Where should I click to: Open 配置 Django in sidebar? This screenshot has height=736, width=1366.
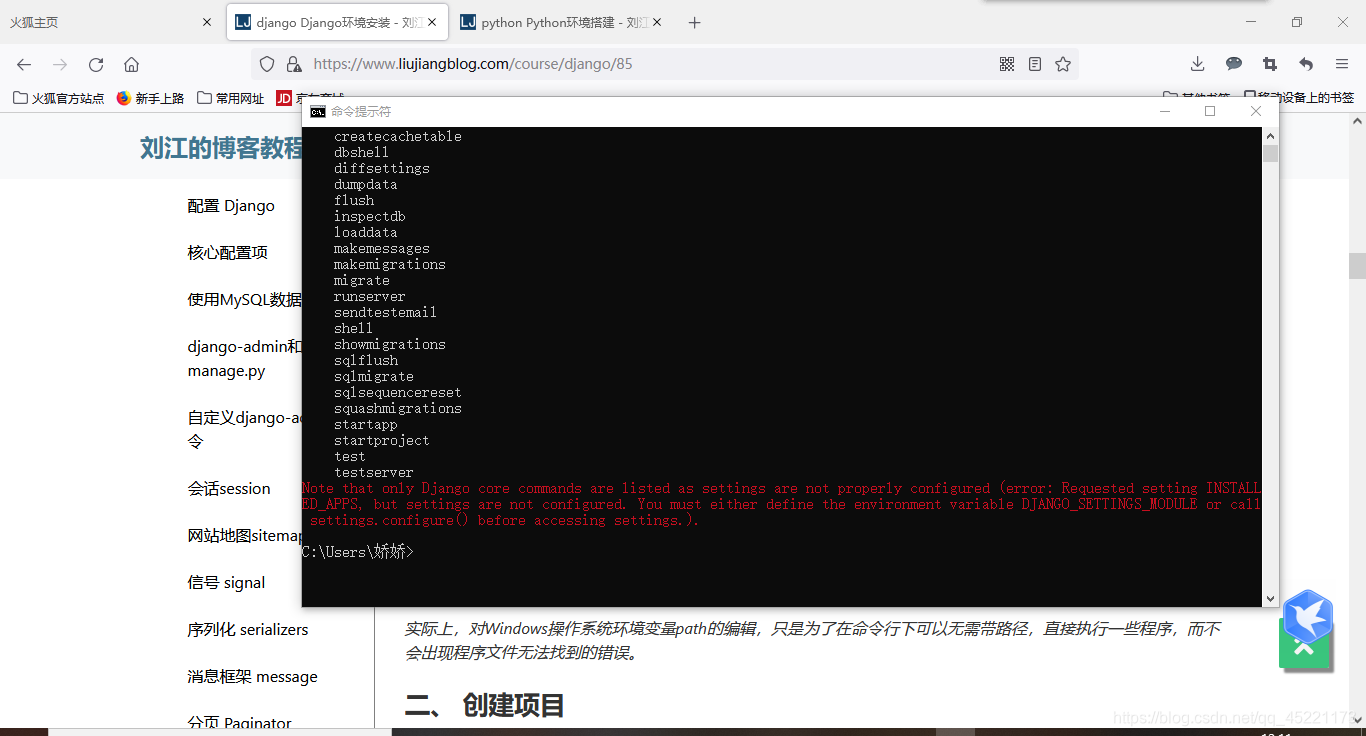pos(231,206)
